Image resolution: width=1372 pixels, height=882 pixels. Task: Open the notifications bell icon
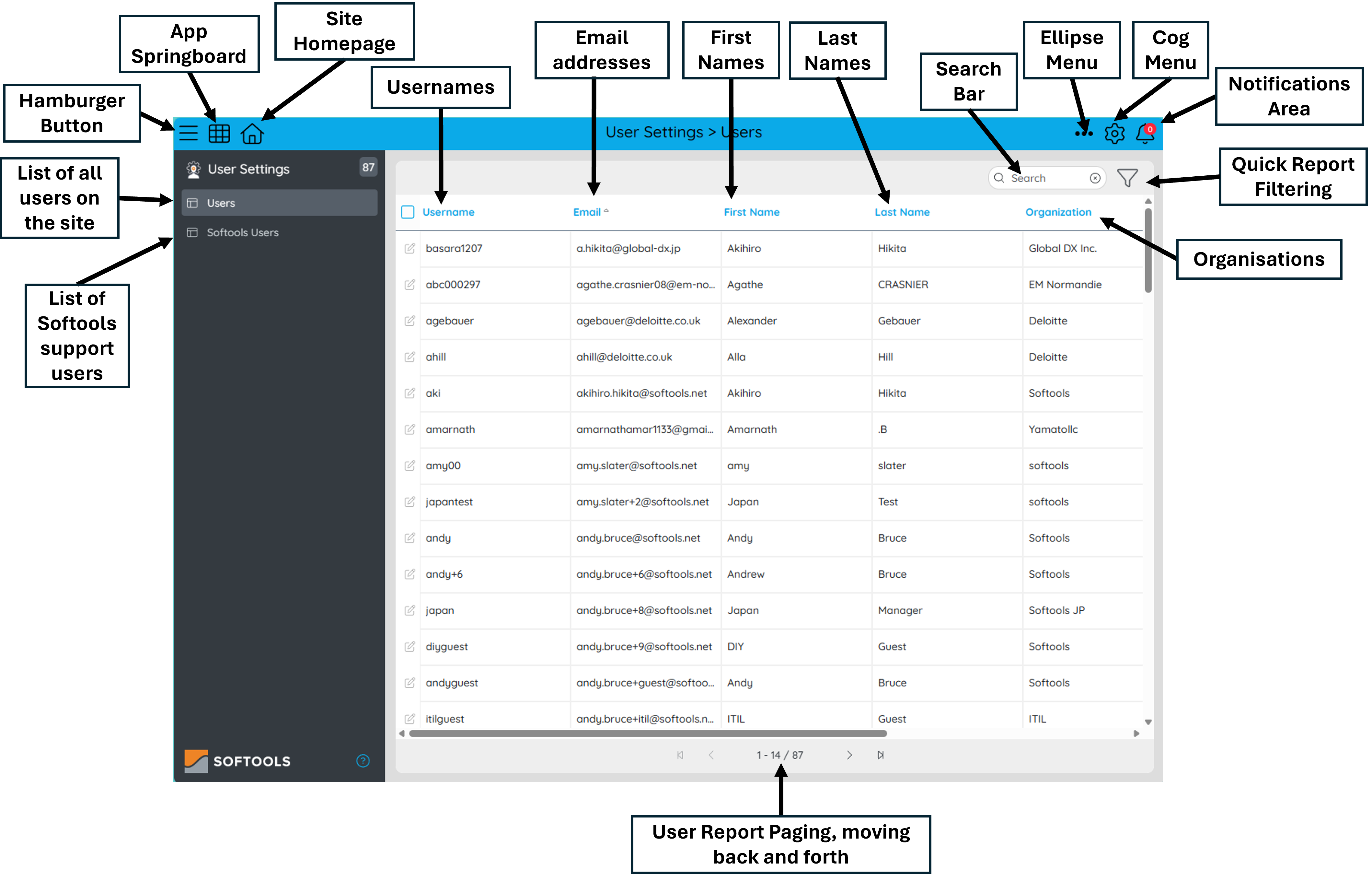coord(1145,133)
